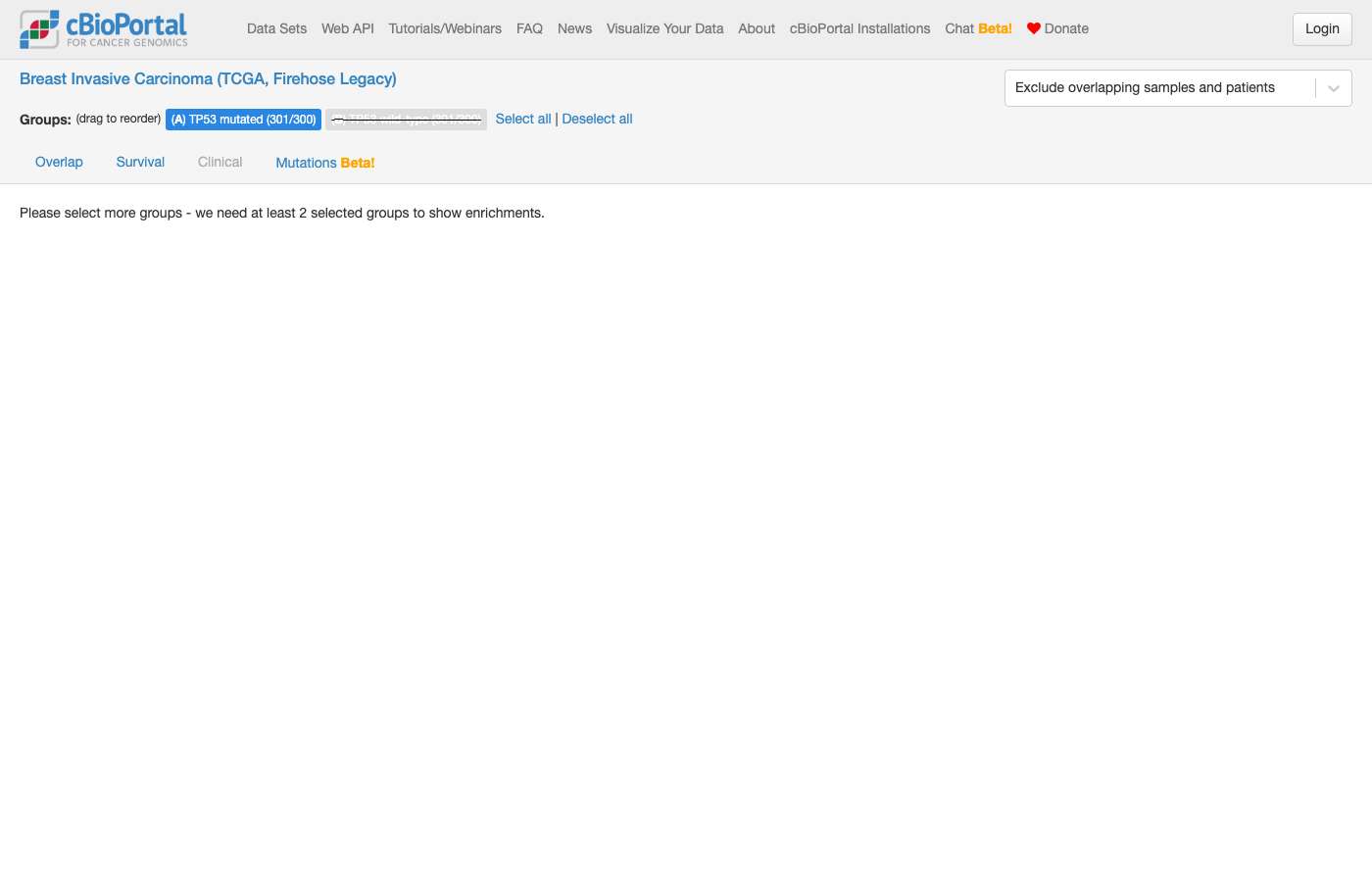Switch to the Survival tab
The width and height of the screenshot is (1372, 882).
(140, 162)
